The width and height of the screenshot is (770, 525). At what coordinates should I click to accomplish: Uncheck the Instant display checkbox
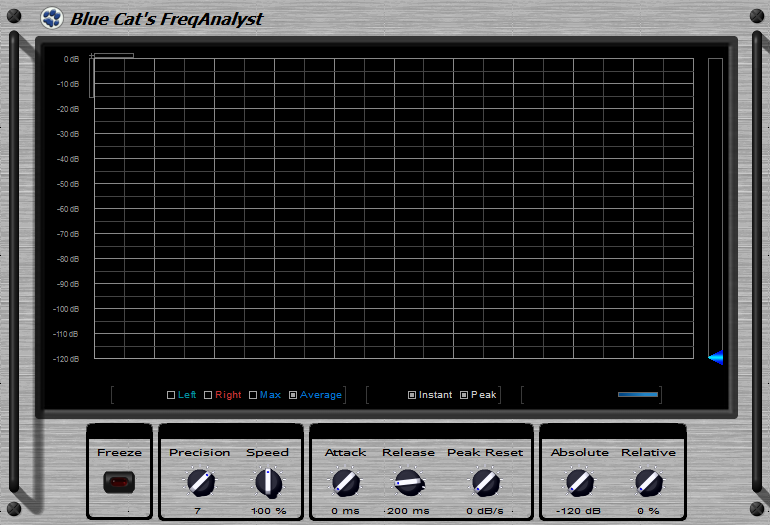tap(412, 395)
